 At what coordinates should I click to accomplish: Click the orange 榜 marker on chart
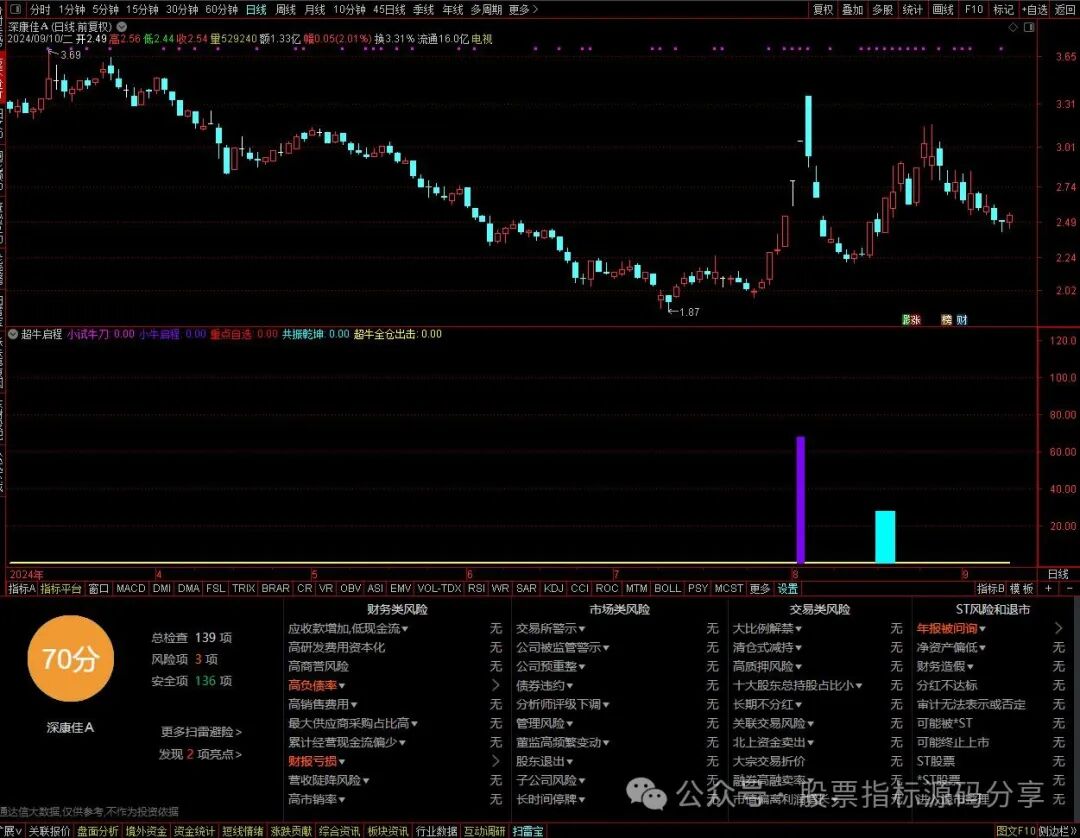point(946,320)
